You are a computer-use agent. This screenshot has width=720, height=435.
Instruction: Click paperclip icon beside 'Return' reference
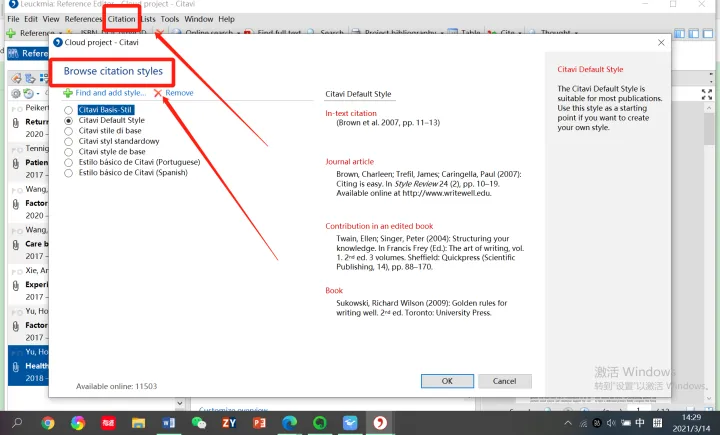pos(16,123)
